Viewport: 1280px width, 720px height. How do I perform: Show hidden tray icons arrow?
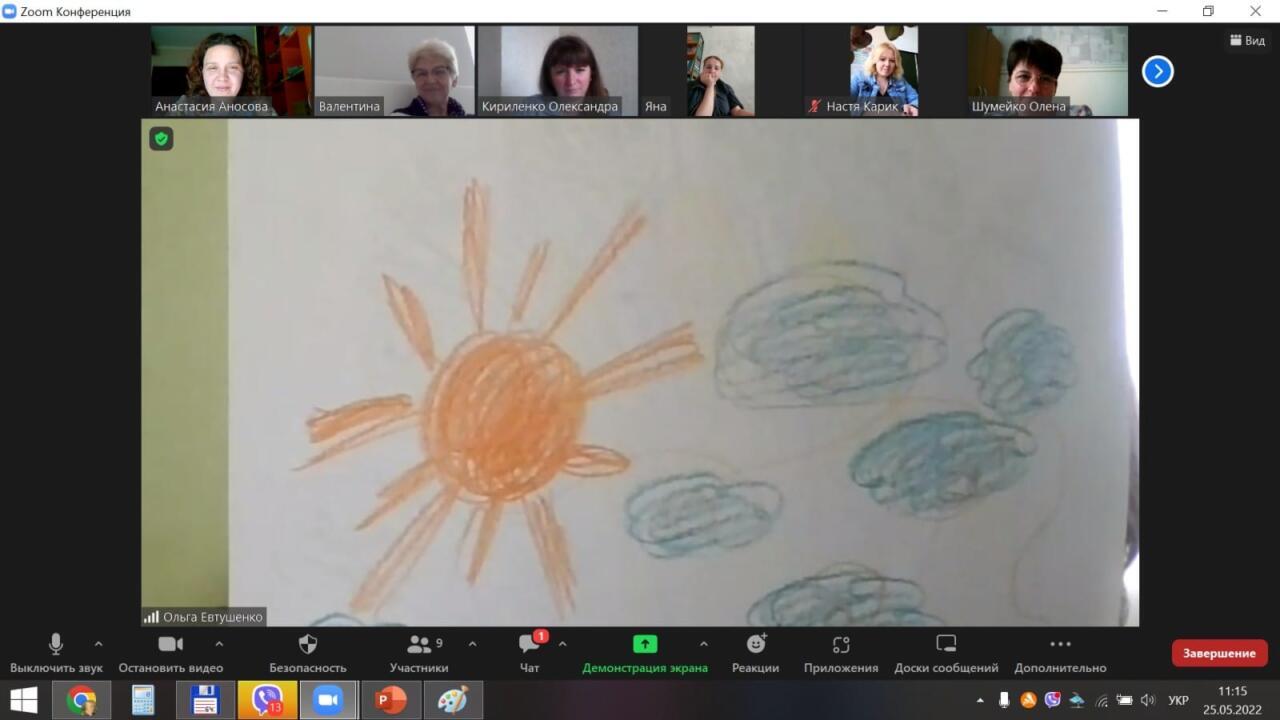tap(980, 700)
